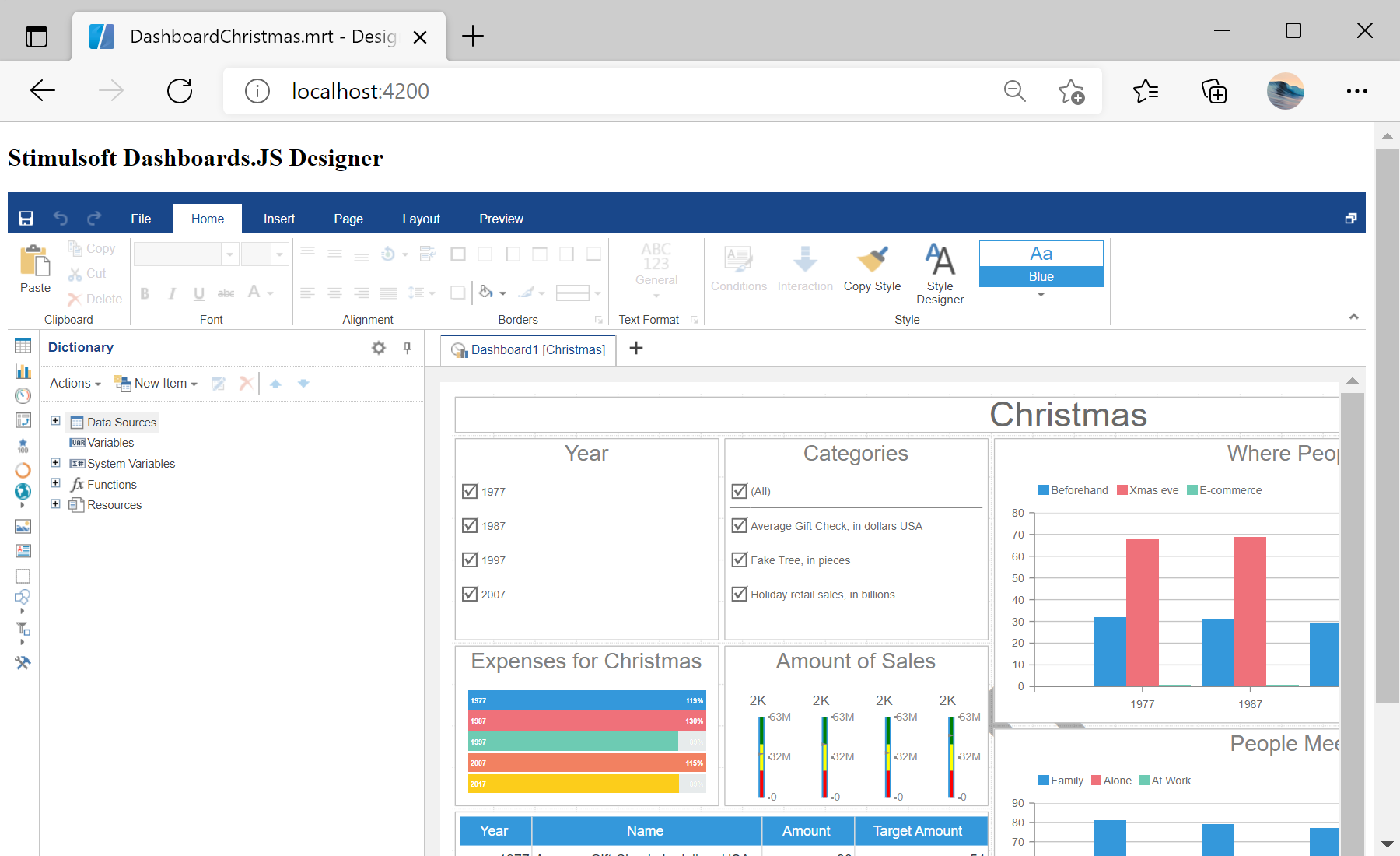Untick the Fake Tree, in pieces category

click(739, 560)
